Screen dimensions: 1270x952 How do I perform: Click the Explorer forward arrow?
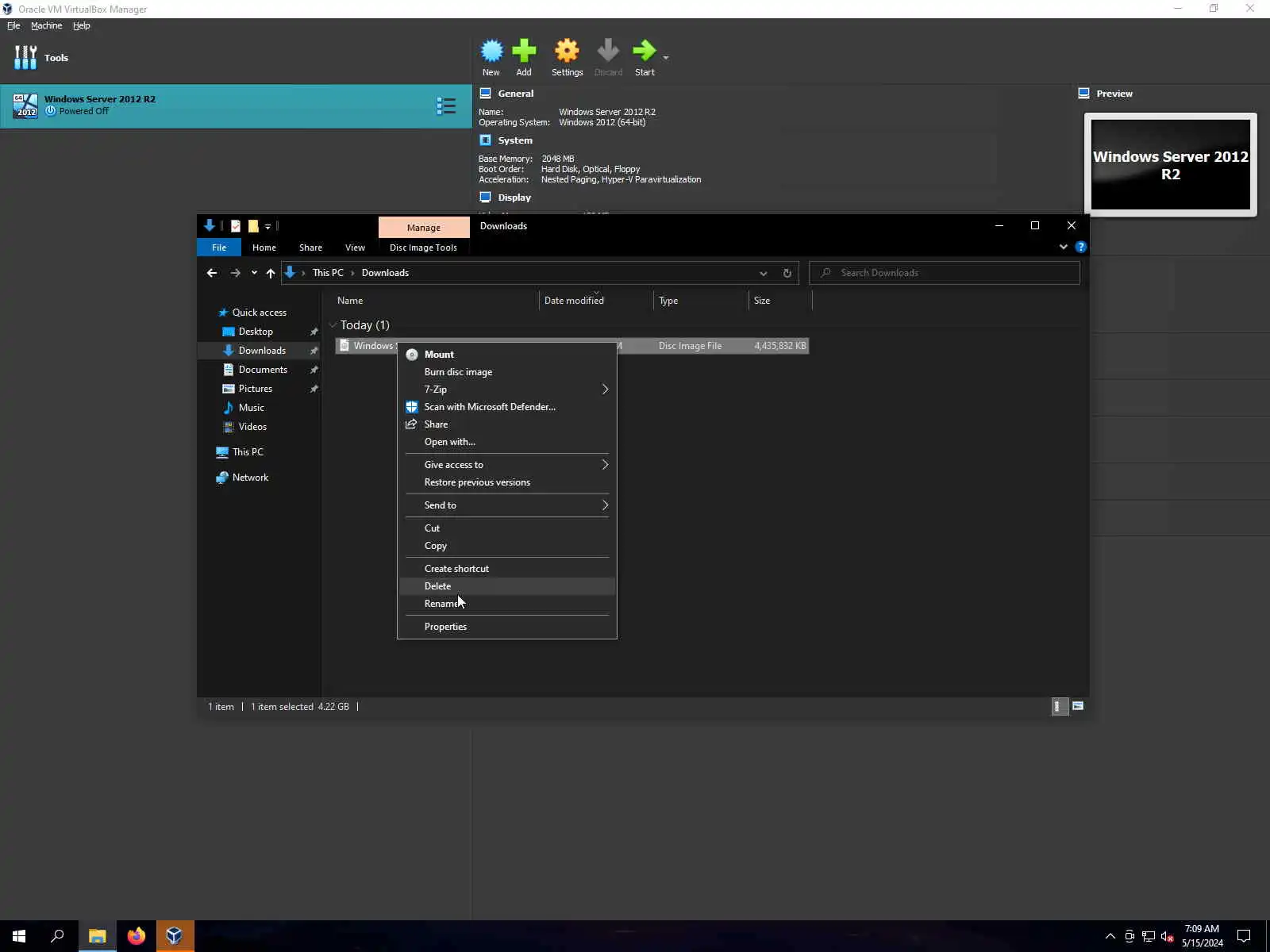pyautogui.click(x=235, y=273)
